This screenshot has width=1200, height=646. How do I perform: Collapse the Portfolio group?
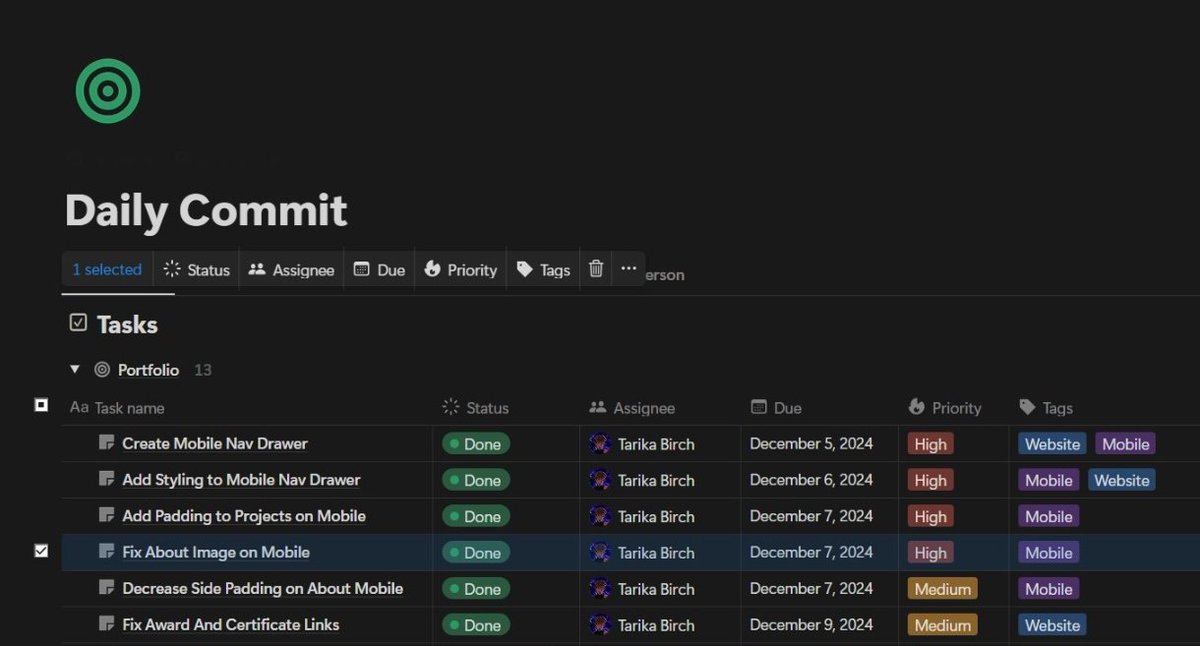pyautogui.click(x=75, y=370)
